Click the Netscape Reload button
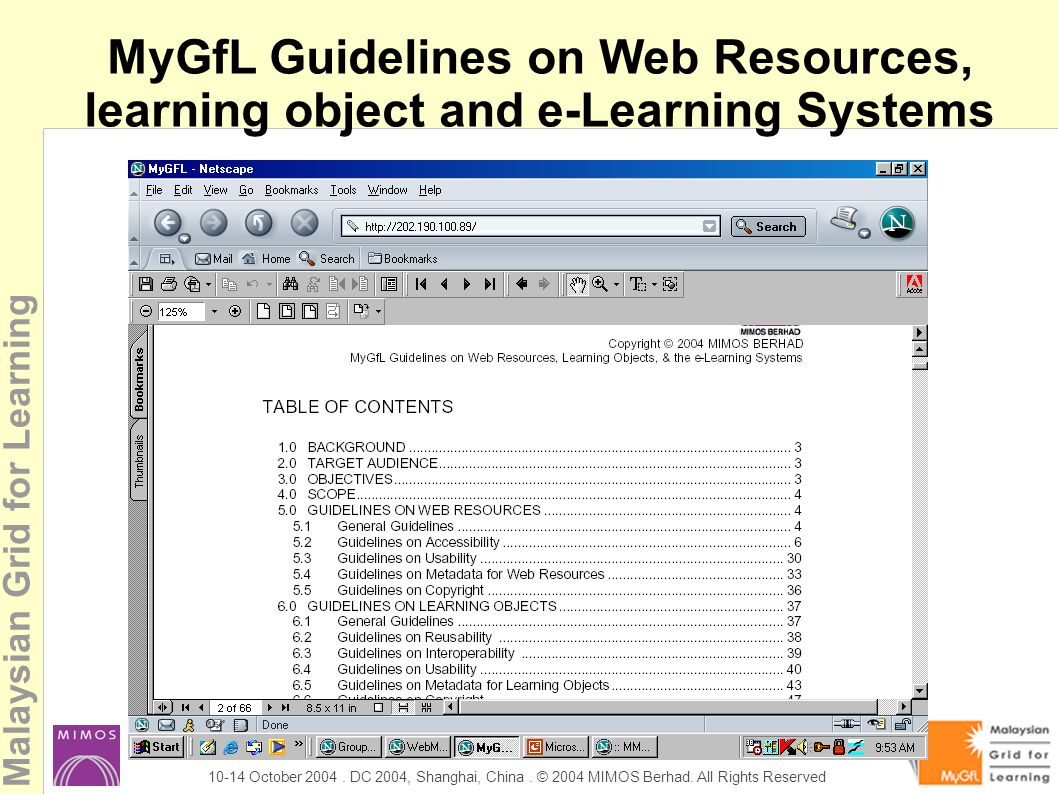Viewport: 1058px width, 794px height. point(258,223)
